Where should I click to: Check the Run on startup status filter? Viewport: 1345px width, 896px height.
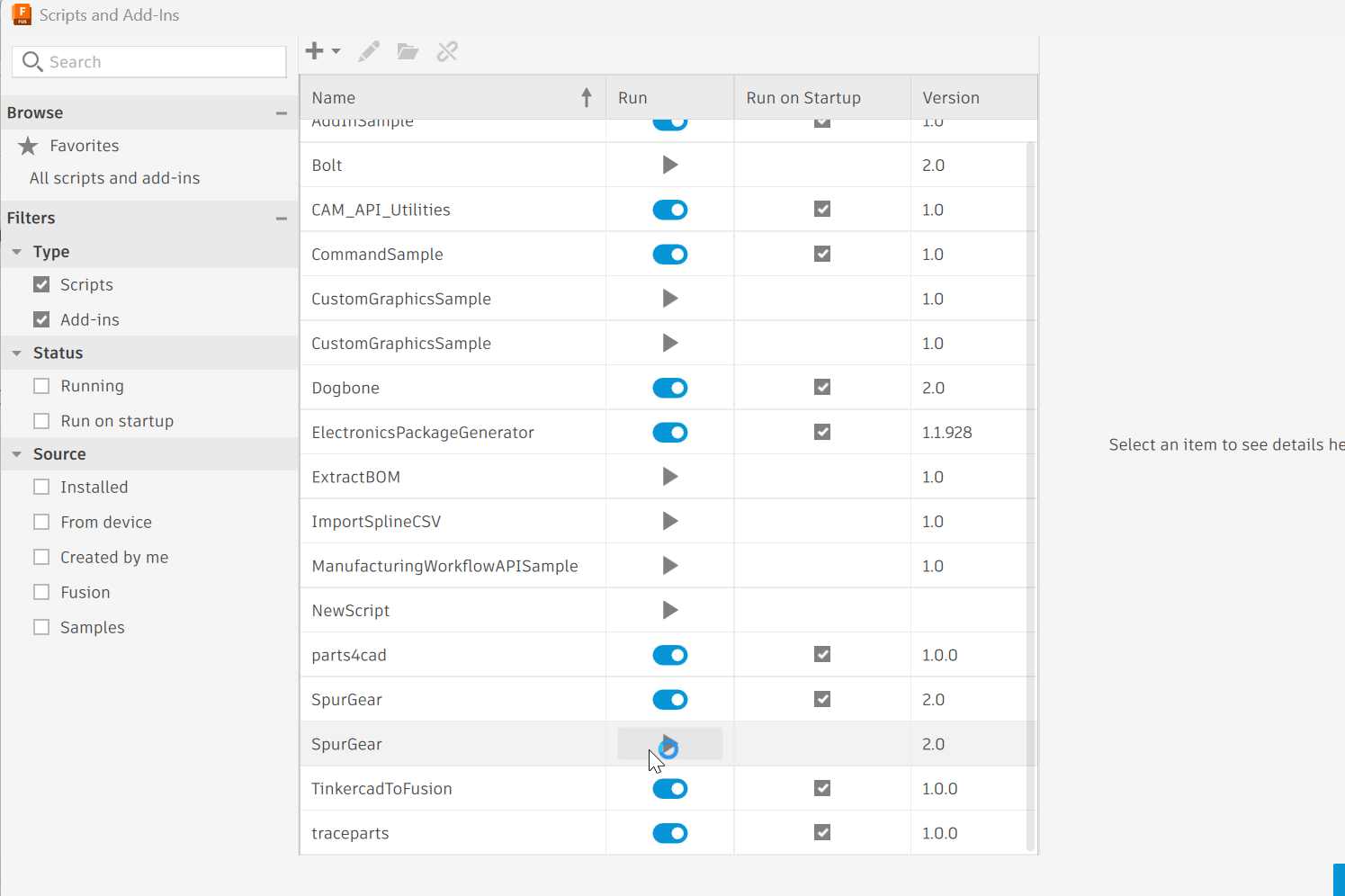coord(41,421)
